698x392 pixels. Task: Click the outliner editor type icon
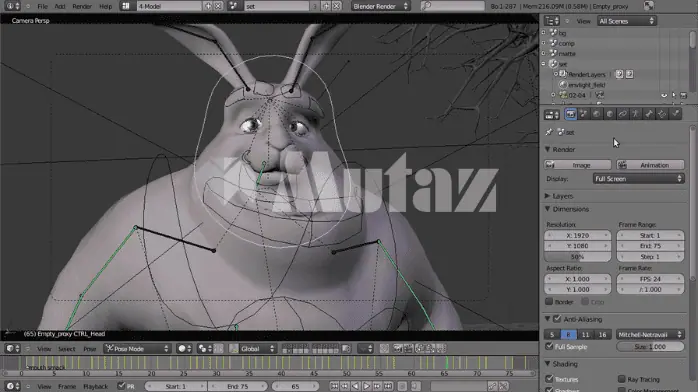coord(552,21)
